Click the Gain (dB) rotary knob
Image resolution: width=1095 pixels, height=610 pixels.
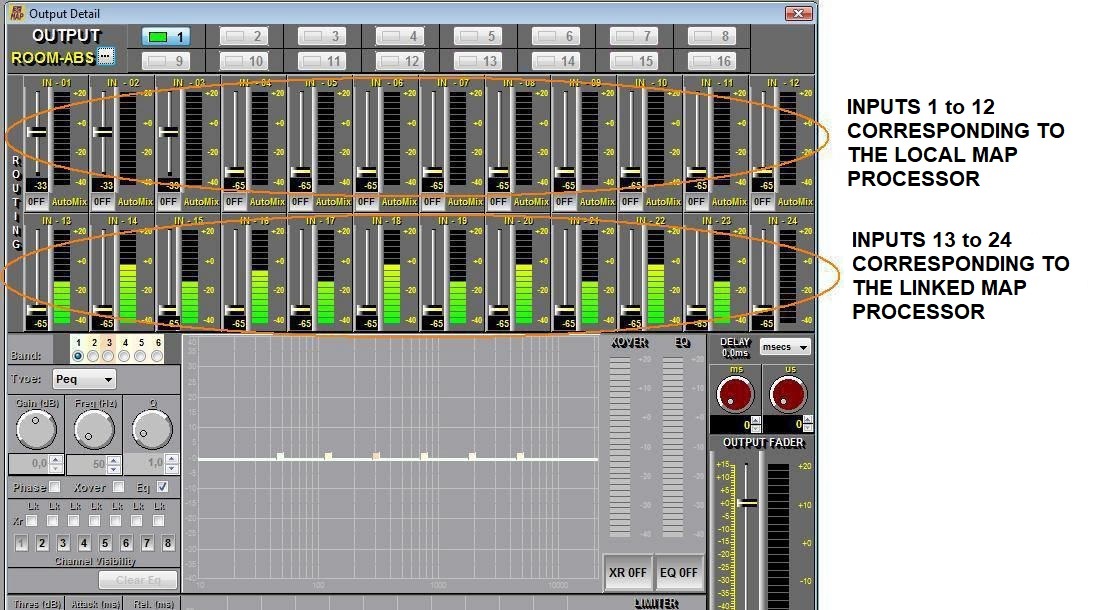click(x=36, y=430)
